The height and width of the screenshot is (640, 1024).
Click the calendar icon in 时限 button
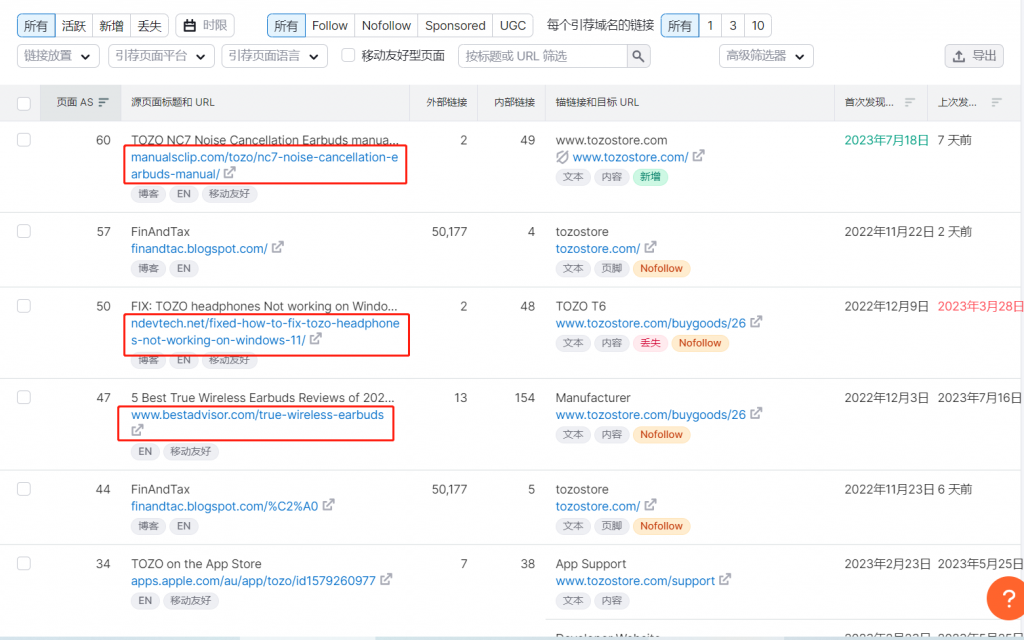(x=190, y=25)
